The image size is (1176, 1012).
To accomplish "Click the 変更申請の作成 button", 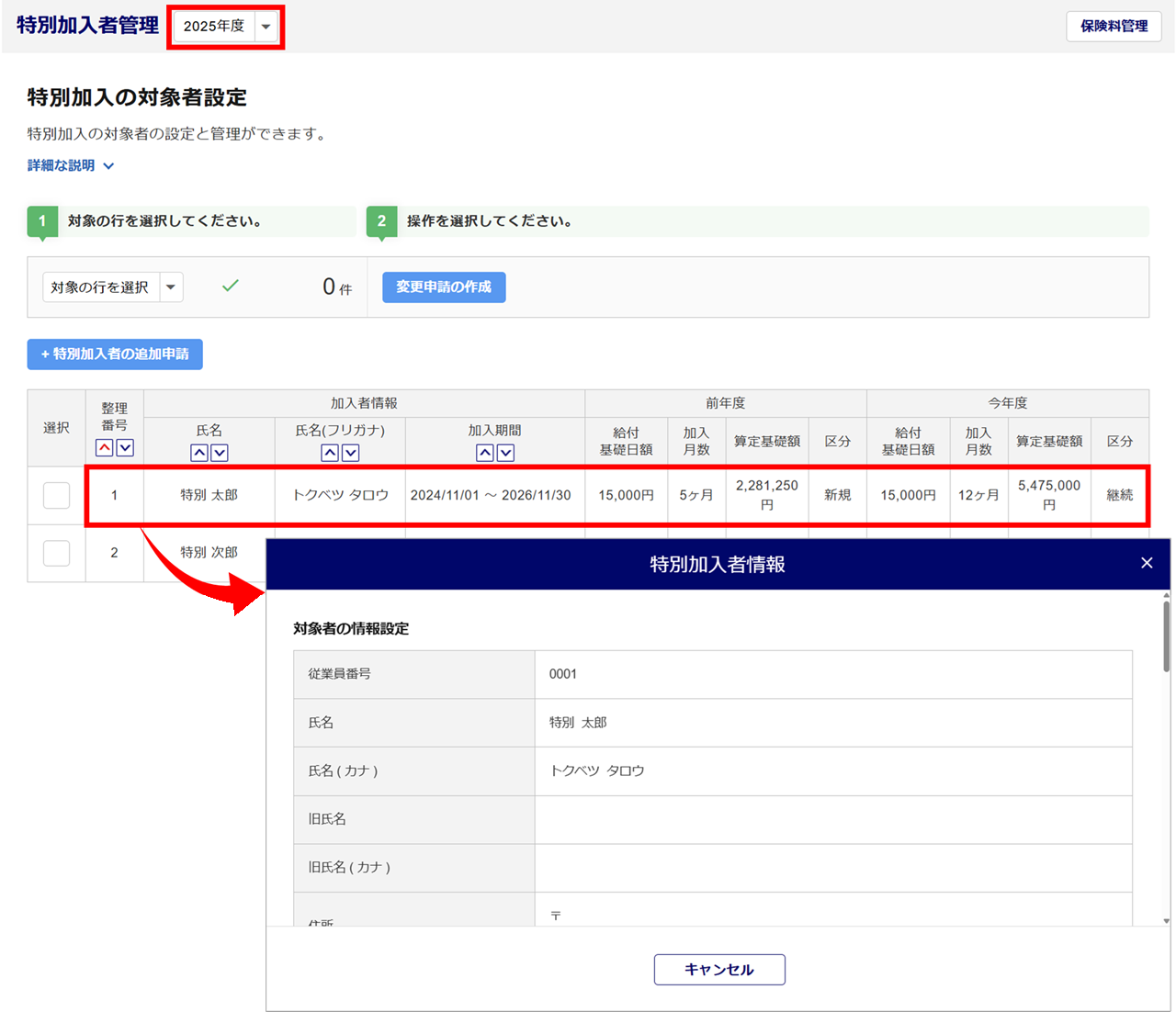I will (444, 287).
